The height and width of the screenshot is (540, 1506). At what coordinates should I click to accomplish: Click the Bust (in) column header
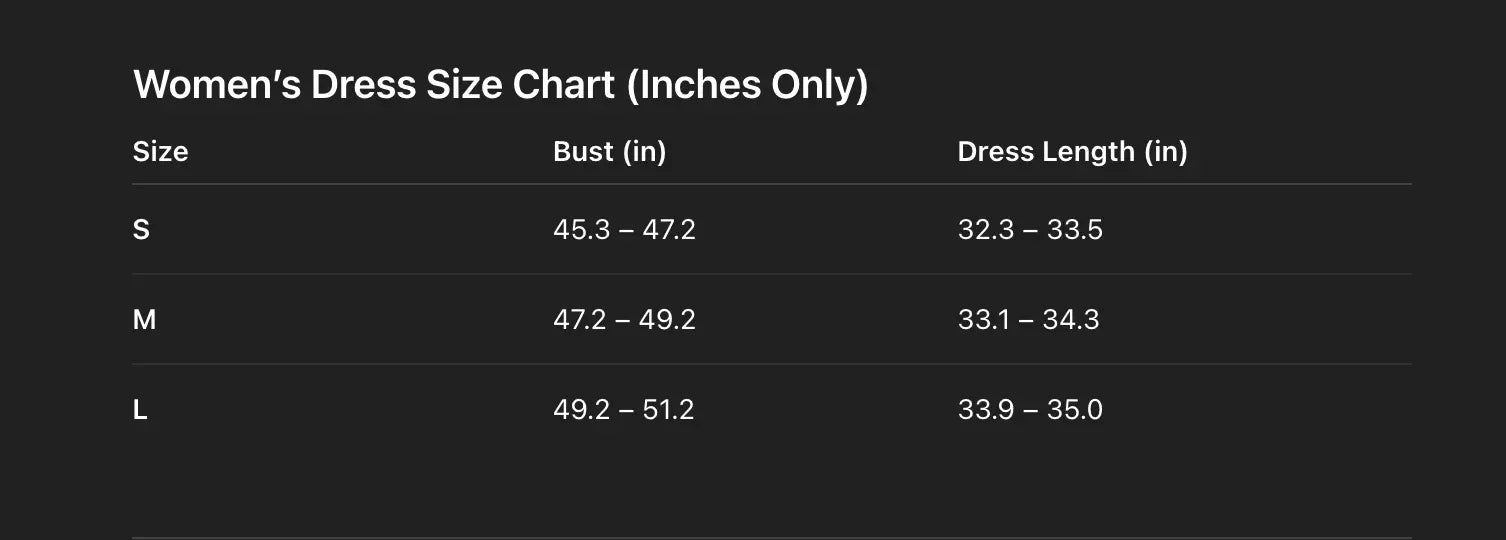pyautogui.click(x=609, y=152)
